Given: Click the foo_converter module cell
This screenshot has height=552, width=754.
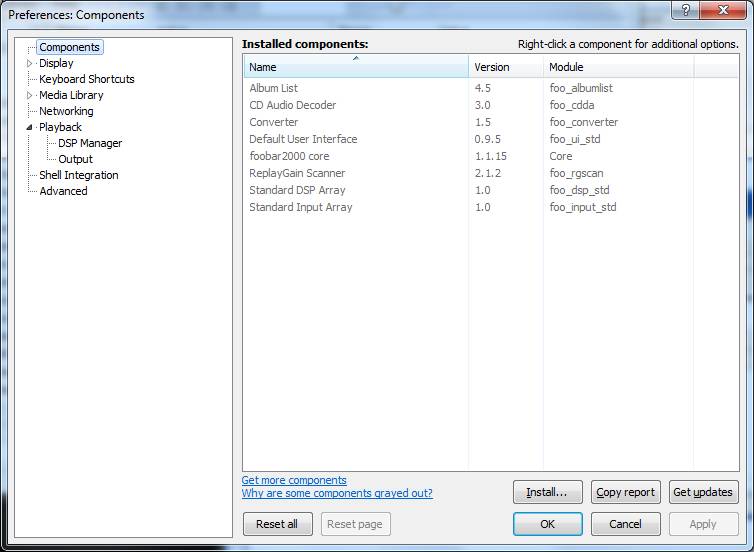Looking at the screenshot, I should point(584,122).
